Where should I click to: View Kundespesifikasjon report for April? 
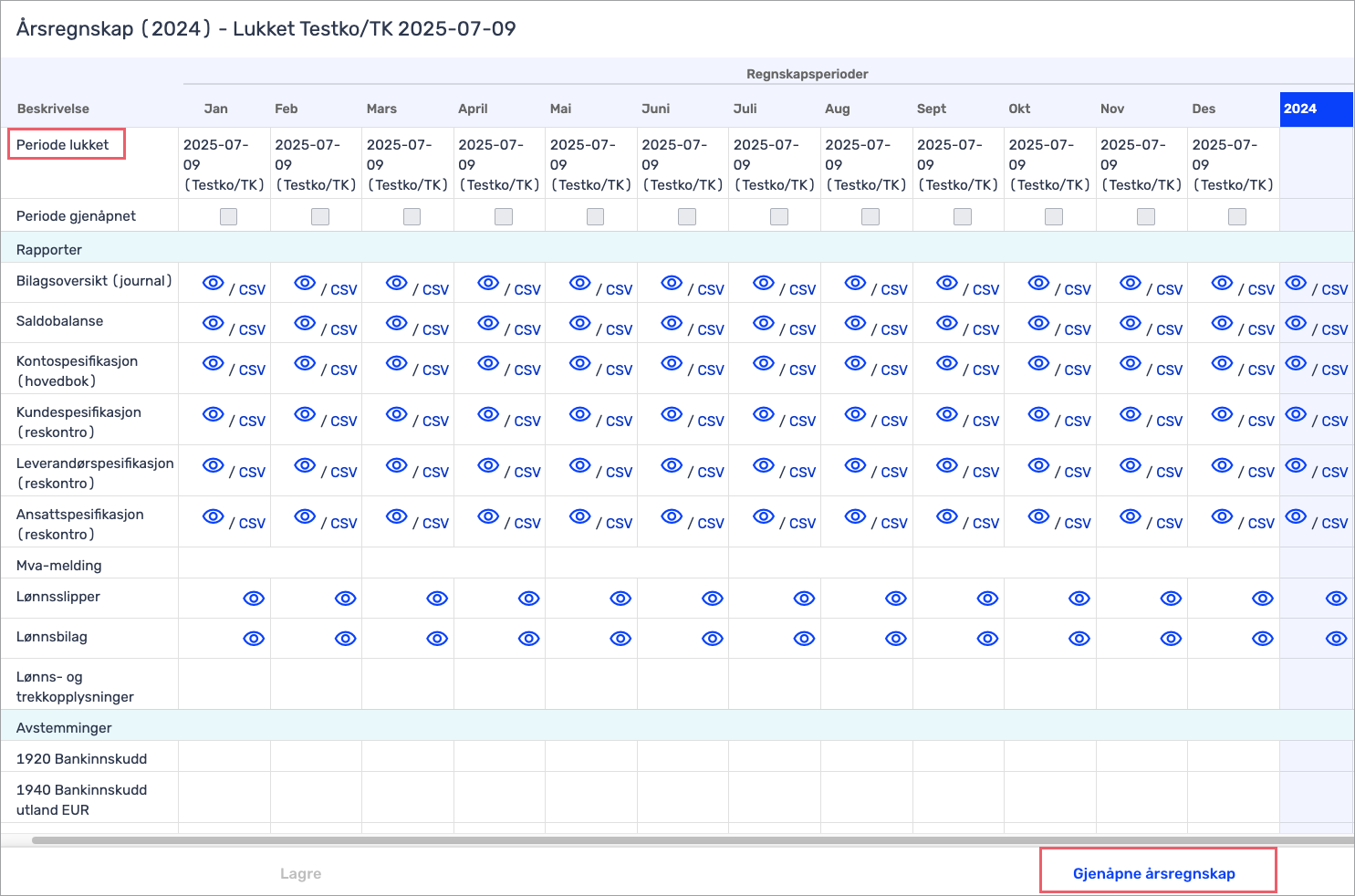coord(488,414)
